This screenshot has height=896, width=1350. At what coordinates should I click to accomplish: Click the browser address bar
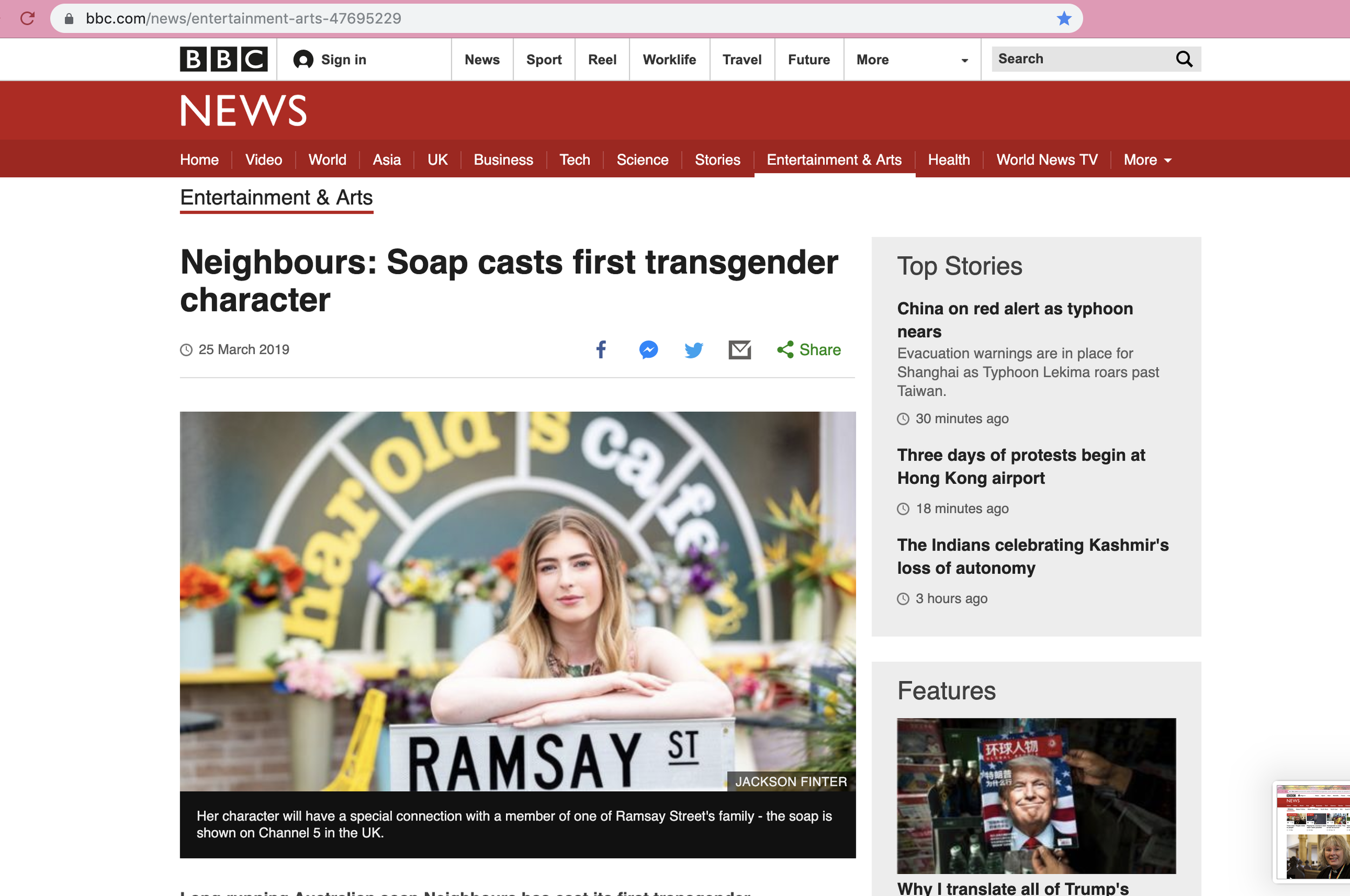point(566,18)
